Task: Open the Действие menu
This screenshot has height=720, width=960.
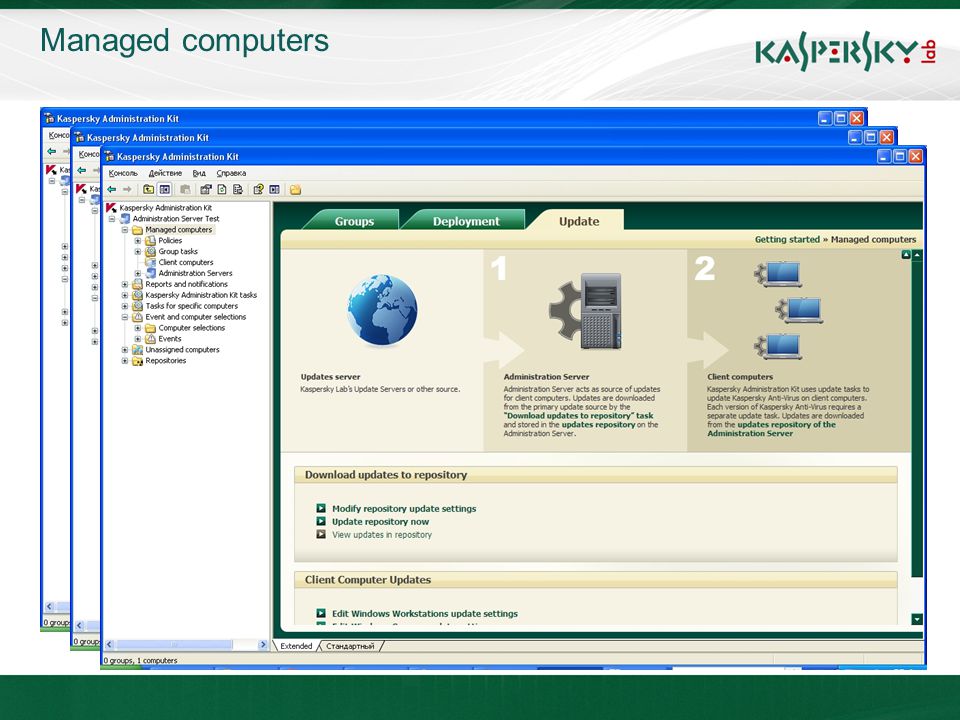Action: [165, 173]
